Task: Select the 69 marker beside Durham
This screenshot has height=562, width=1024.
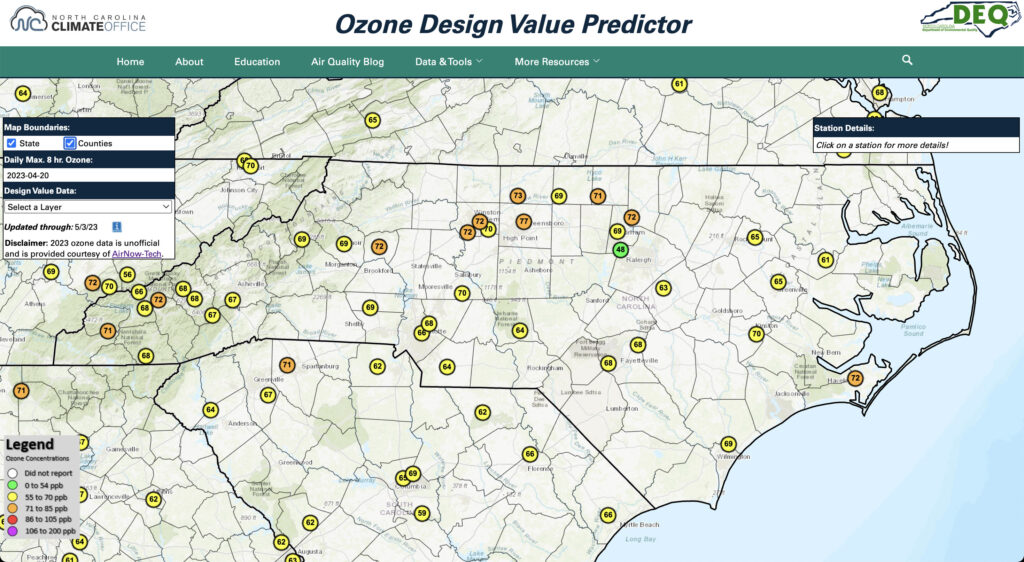Action: click(617, 231)
